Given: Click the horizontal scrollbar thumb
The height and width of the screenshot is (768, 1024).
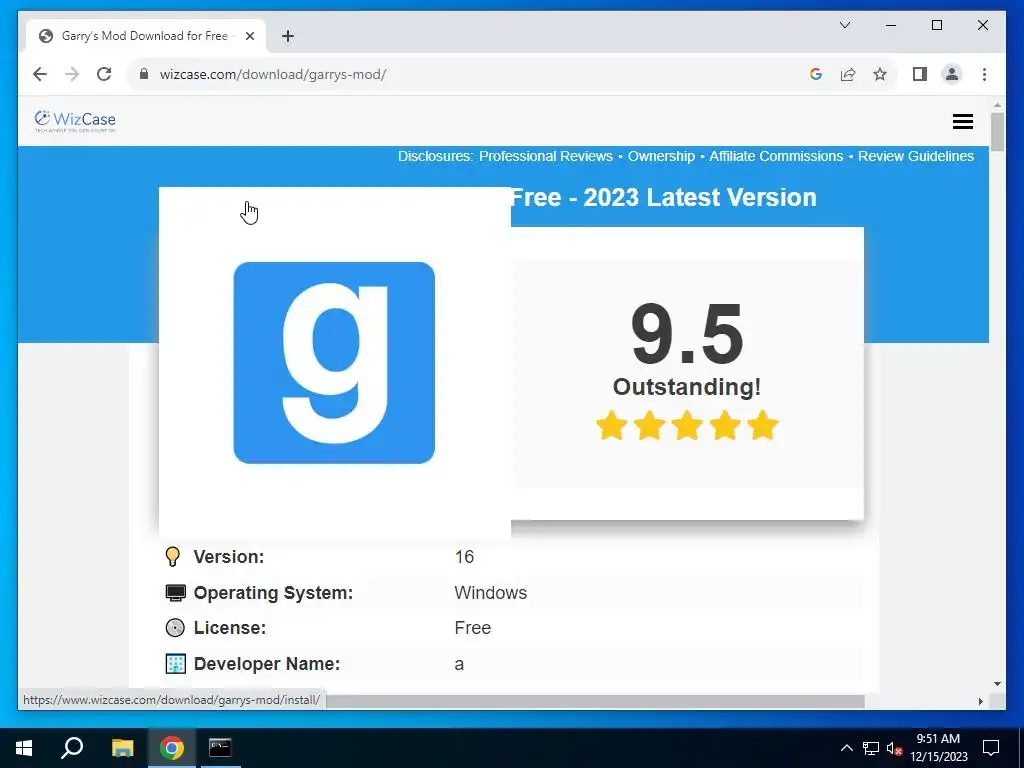Looking at the screenshot, I should pyautogui.click(x=595, y=701).
